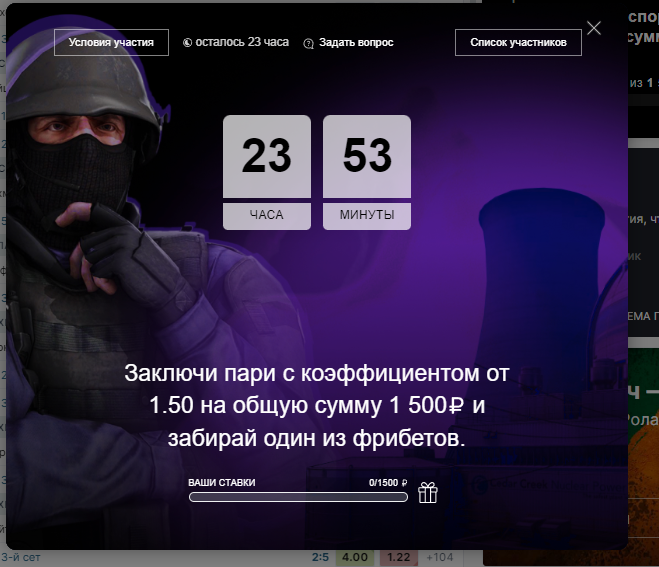The width and height of the screenshot is (659, 567).
Task: Click the question bubble icon
Action: (x=308, y=43)
